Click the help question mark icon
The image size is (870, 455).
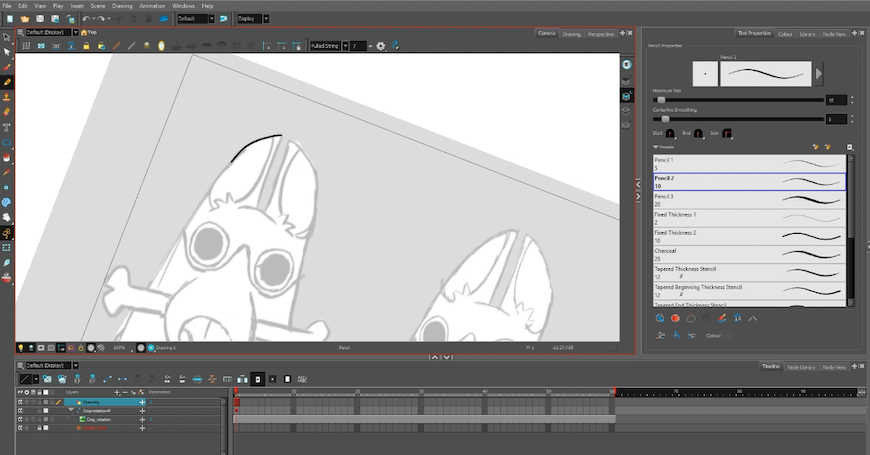[x=395, y=46]
